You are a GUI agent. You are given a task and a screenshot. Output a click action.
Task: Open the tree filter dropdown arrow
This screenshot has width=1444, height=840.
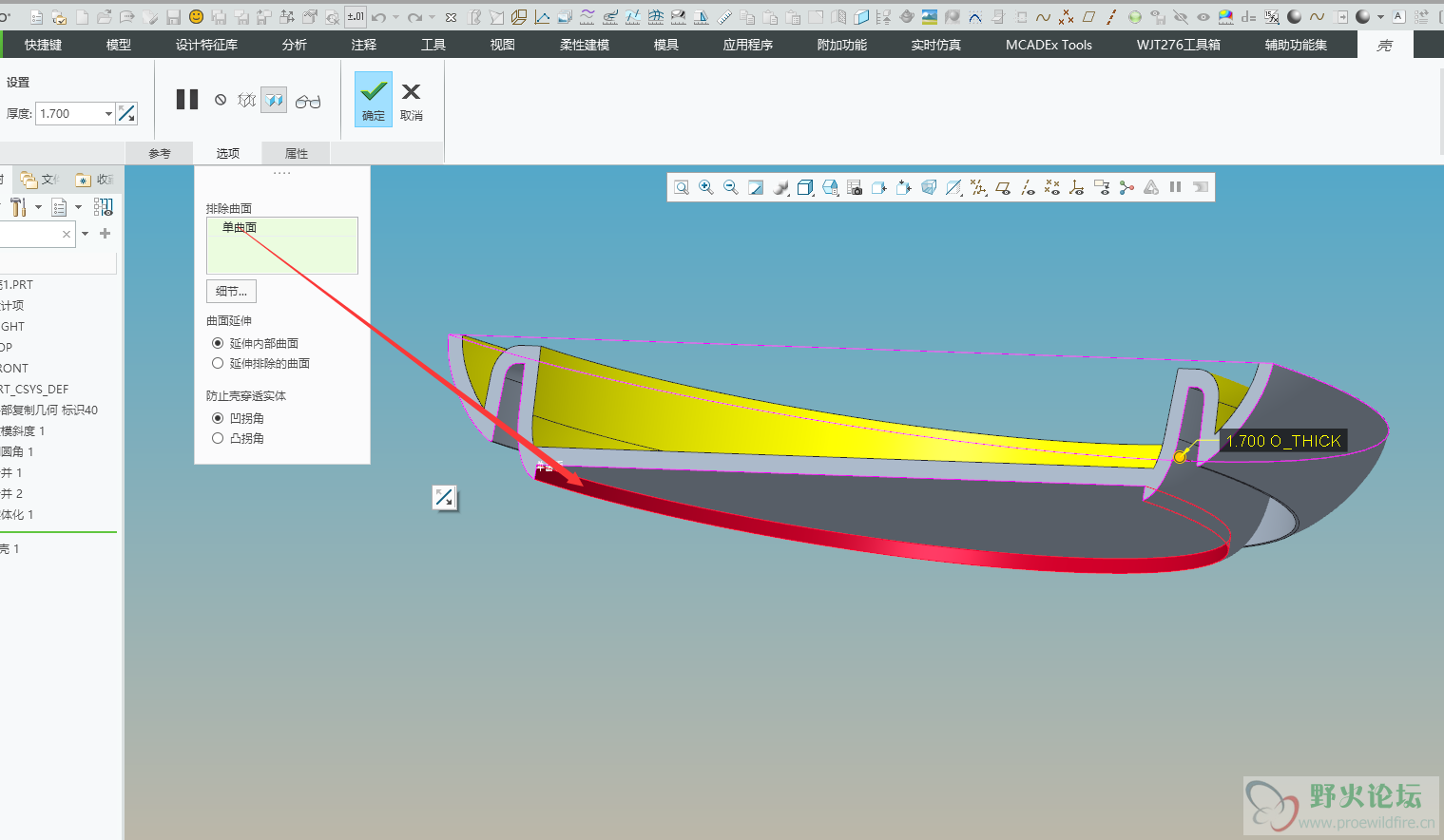tap(86, 234)
